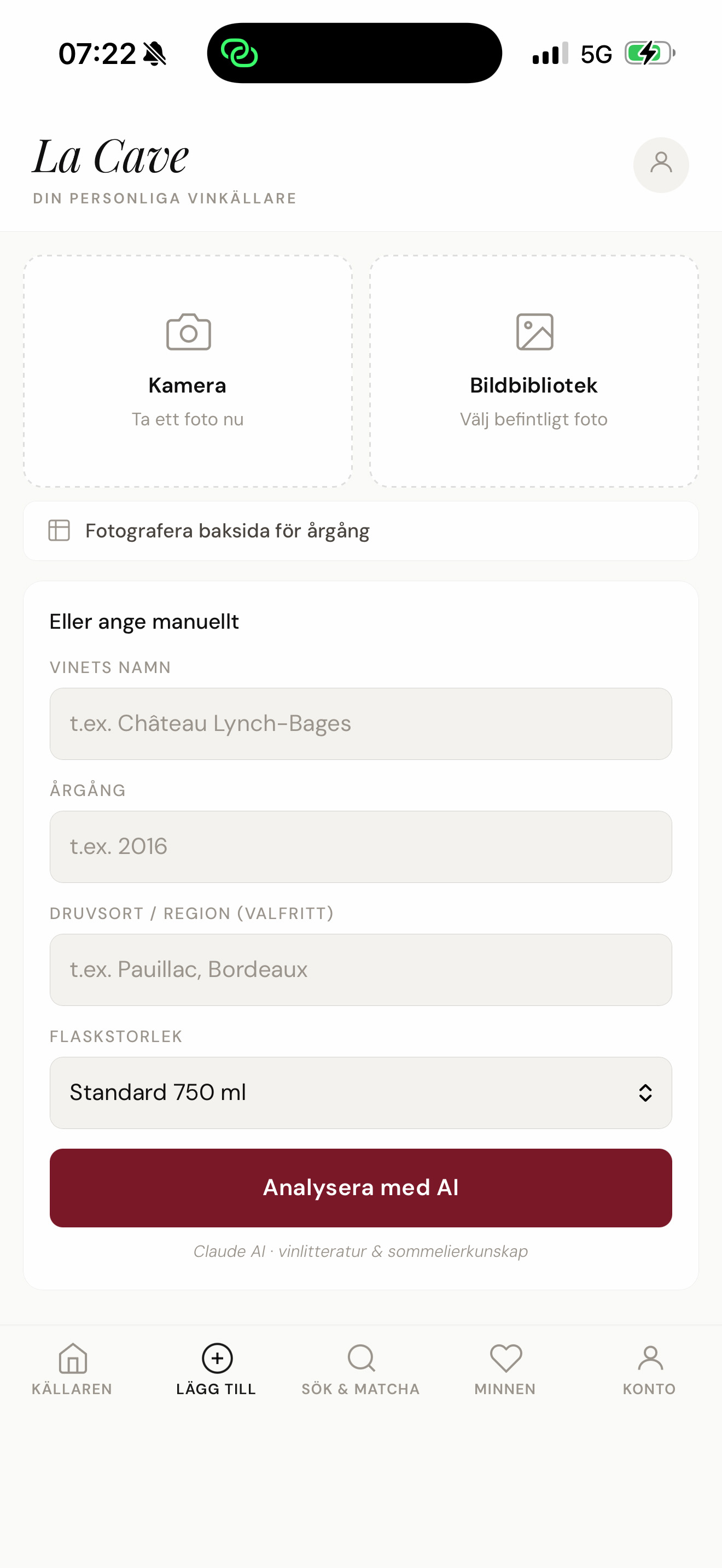
Task: Click the label-scan icon beside Fotografera baksida
Action: point(59,530)
